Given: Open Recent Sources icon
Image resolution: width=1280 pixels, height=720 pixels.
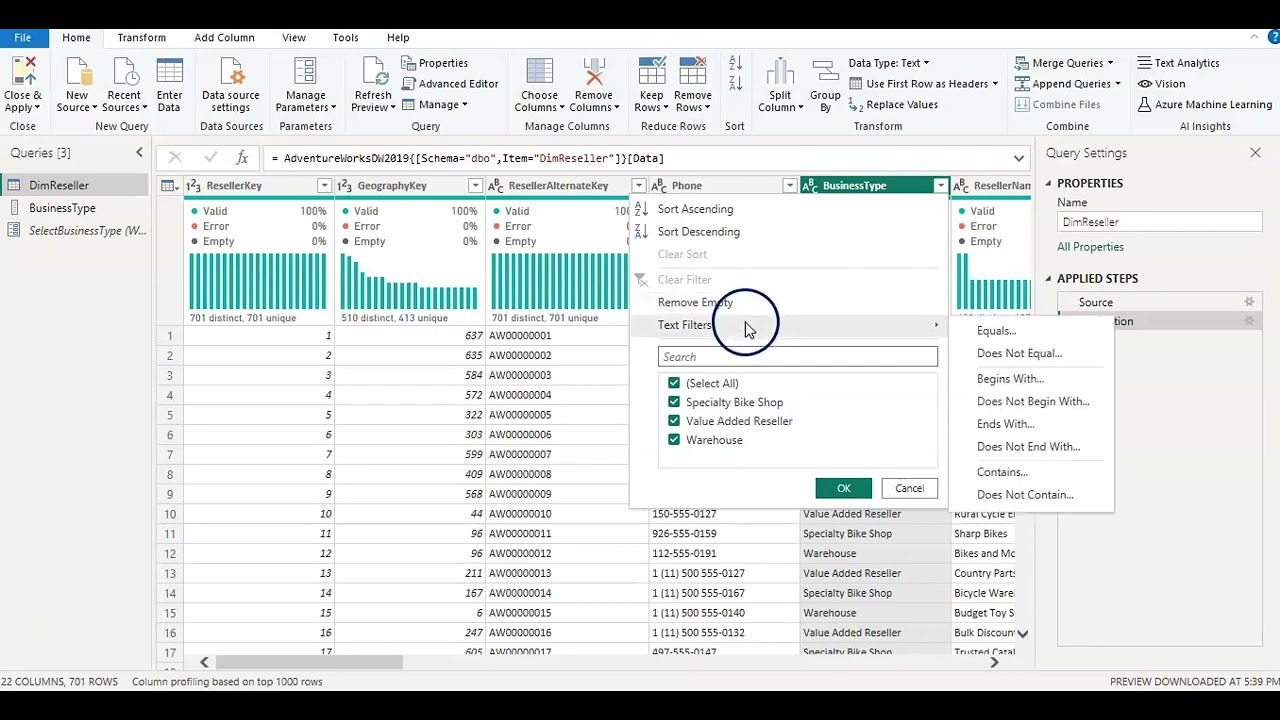Looking at the screenshot, I should click(124, 72).
